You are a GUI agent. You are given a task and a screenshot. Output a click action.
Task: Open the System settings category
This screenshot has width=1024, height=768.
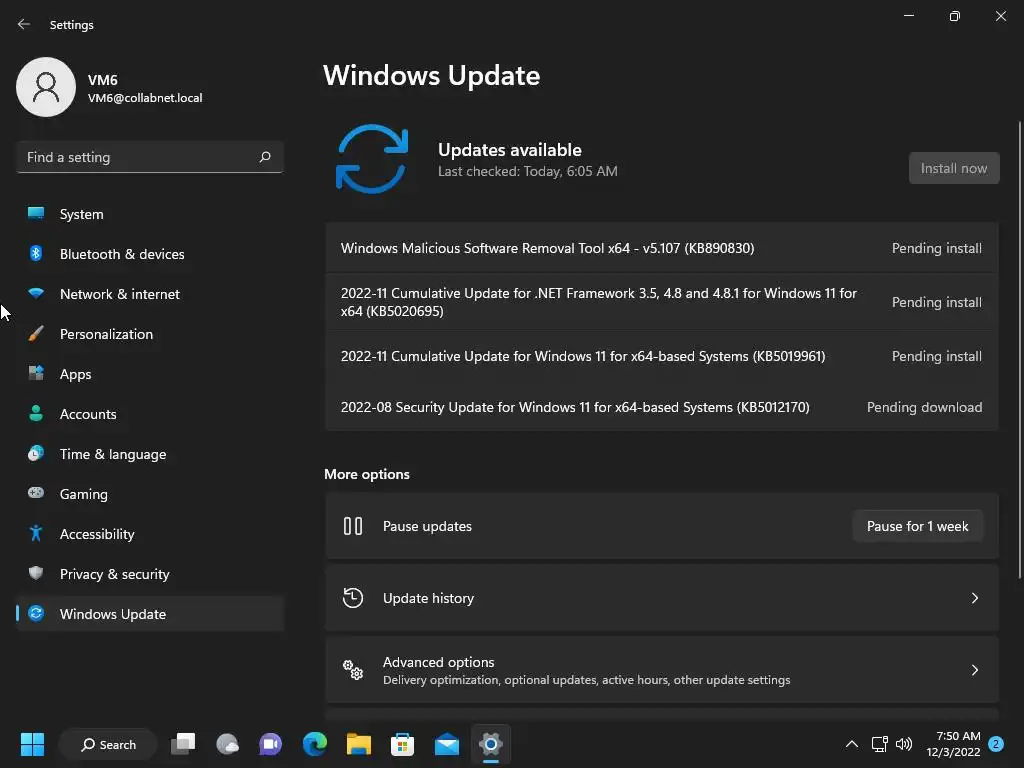coord(150,214)
